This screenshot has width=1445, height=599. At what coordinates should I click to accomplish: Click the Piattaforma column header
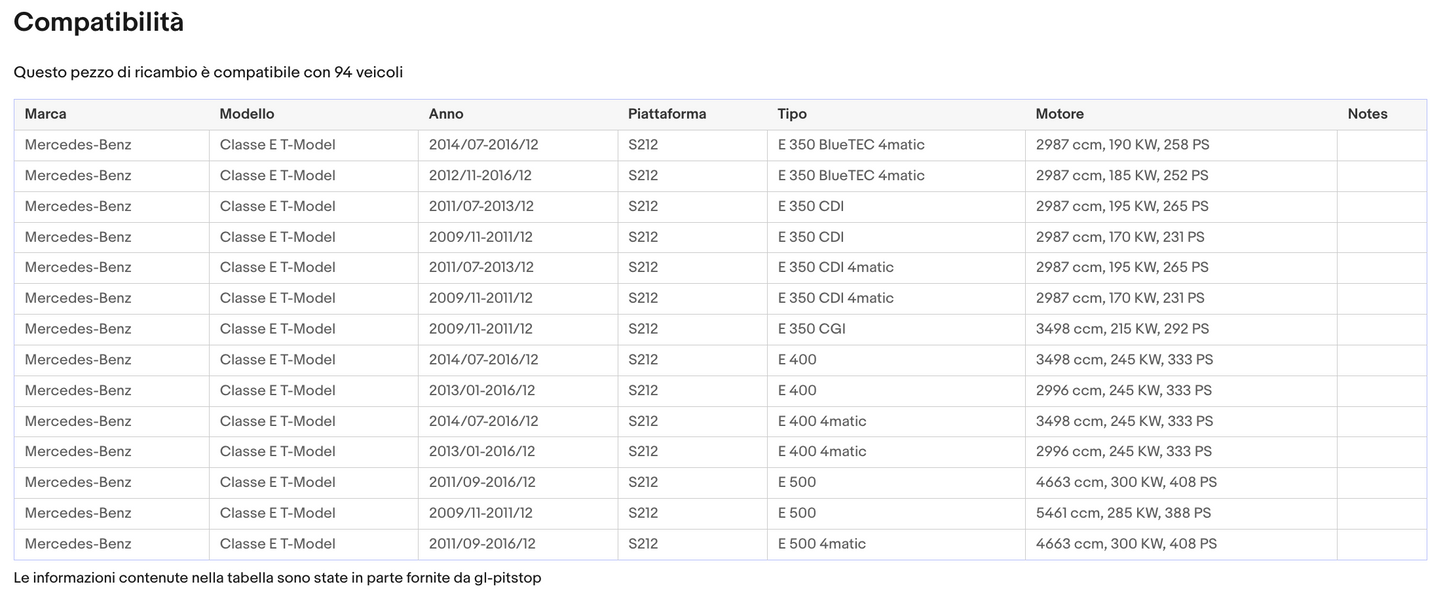tap(667, 114)
